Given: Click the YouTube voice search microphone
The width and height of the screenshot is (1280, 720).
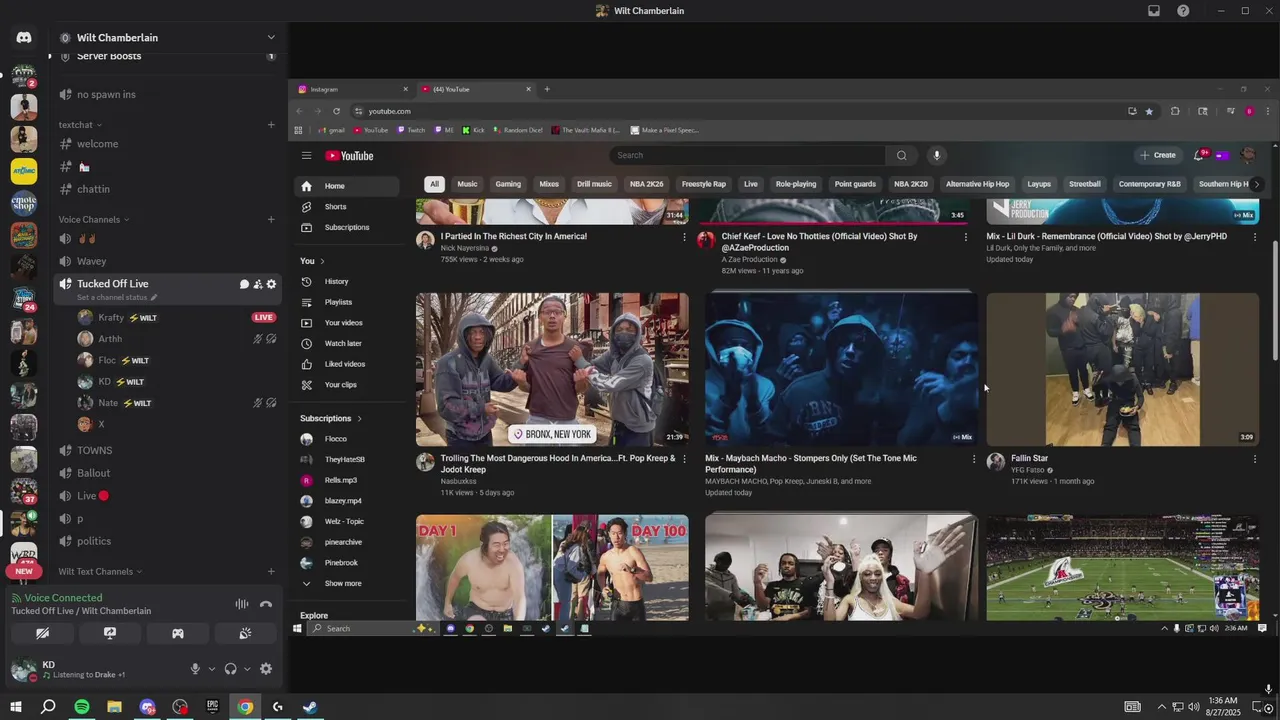Looking at the screenshot, I should click(937, 155).
